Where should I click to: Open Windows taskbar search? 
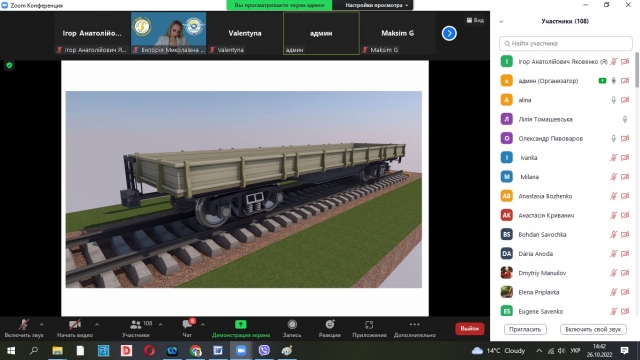click(34, 351)
